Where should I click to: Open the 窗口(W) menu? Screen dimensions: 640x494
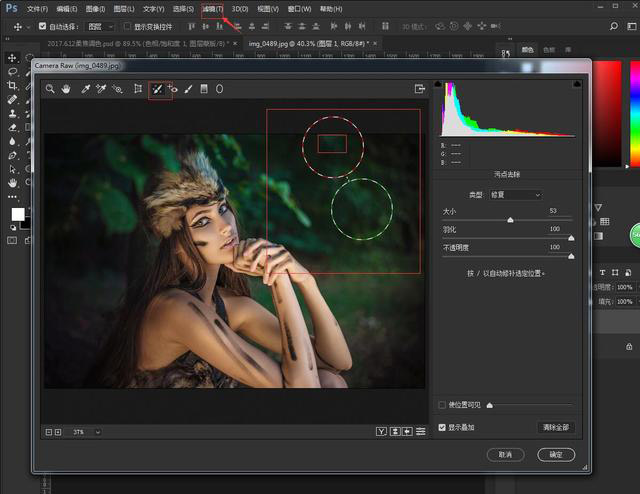coord(299,9)
